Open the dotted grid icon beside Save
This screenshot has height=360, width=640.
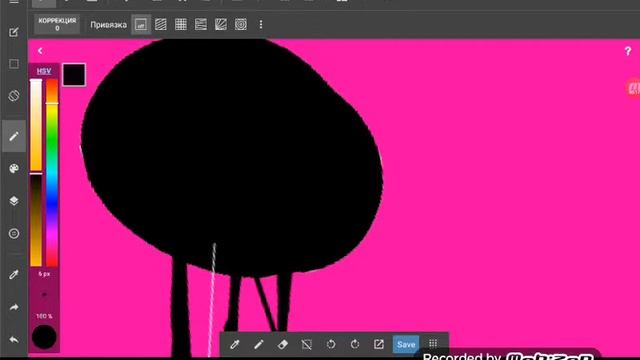pyautogui.click(x=433, y=344)
